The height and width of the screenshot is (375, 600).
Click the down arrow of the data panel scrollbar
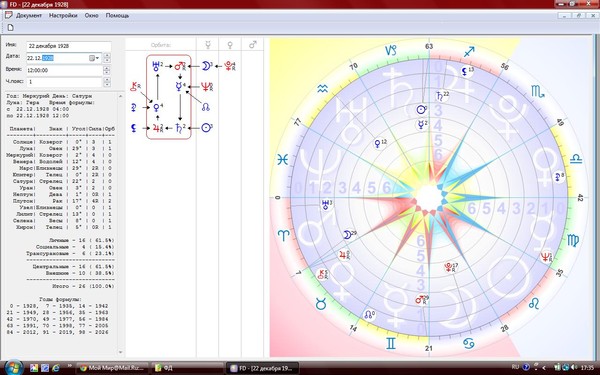point(121,352)
